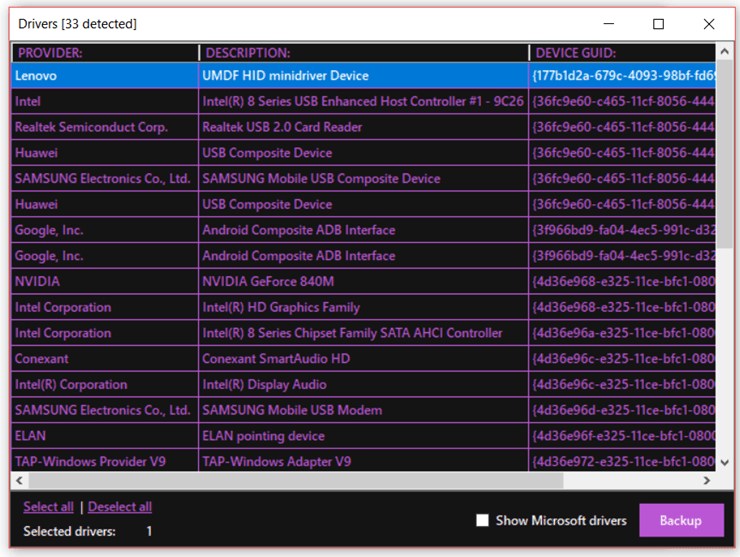Select Intel 8 Series USB Enhanced Host Controller
740x557 pixels.
363,101
